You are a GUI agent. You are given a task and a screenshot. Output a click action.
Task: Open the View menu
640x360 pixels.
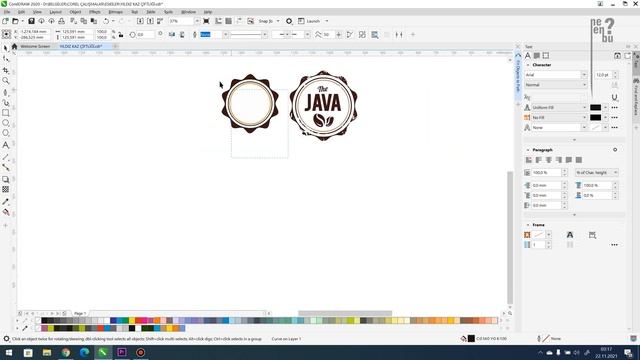coord(37,12)
